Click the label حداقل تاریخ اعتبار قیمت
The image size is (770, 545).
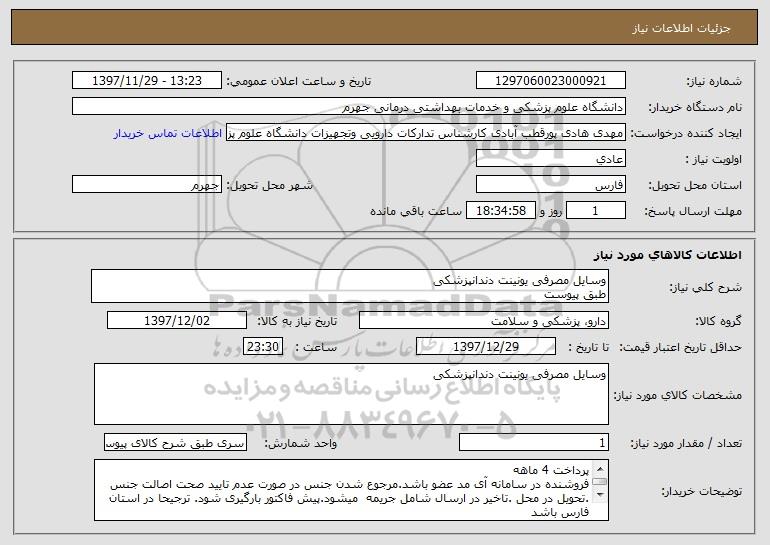(680, 348)
